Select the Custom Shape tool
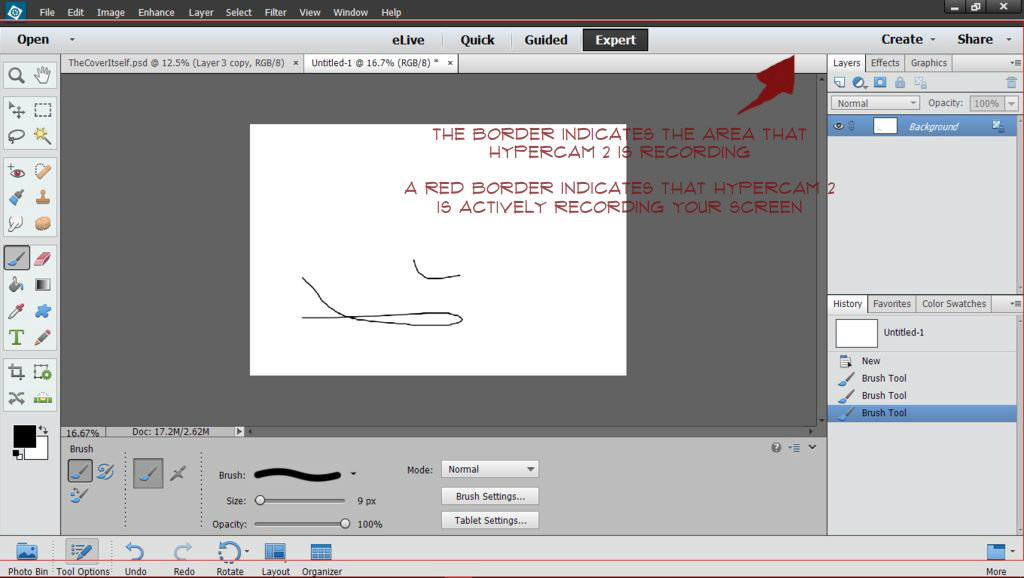Image resolution: width=1024 pixels, height=578 pixels. click(42, 311)
